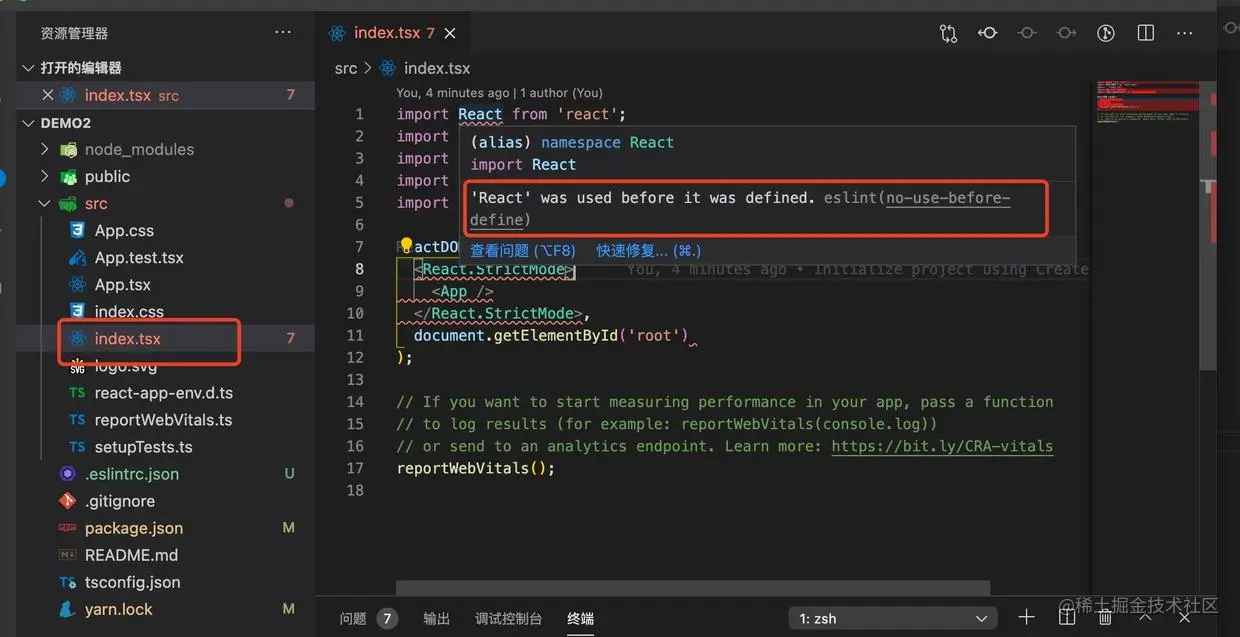This screenshot has width=1240, height=637.
Task: Open the working file revision icon
Action: [1027, 33]
